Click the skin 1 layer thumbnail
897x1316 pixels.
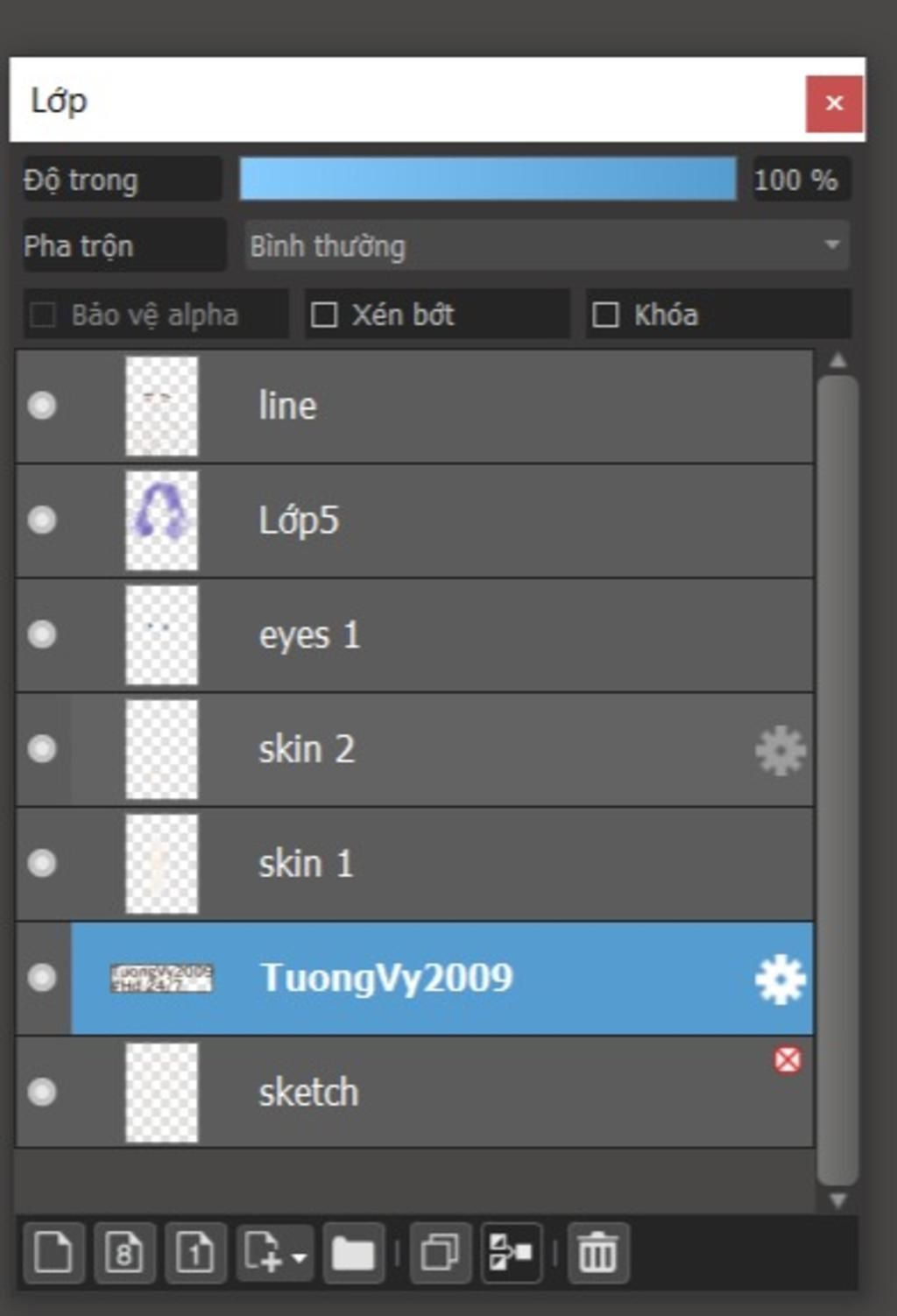(x=161, y=864)
